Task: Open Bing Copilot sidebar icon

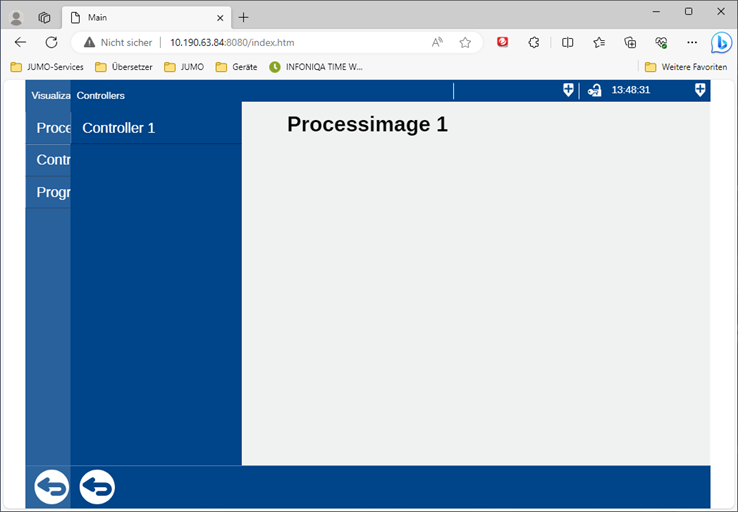Action: click(x=720, y=43)
